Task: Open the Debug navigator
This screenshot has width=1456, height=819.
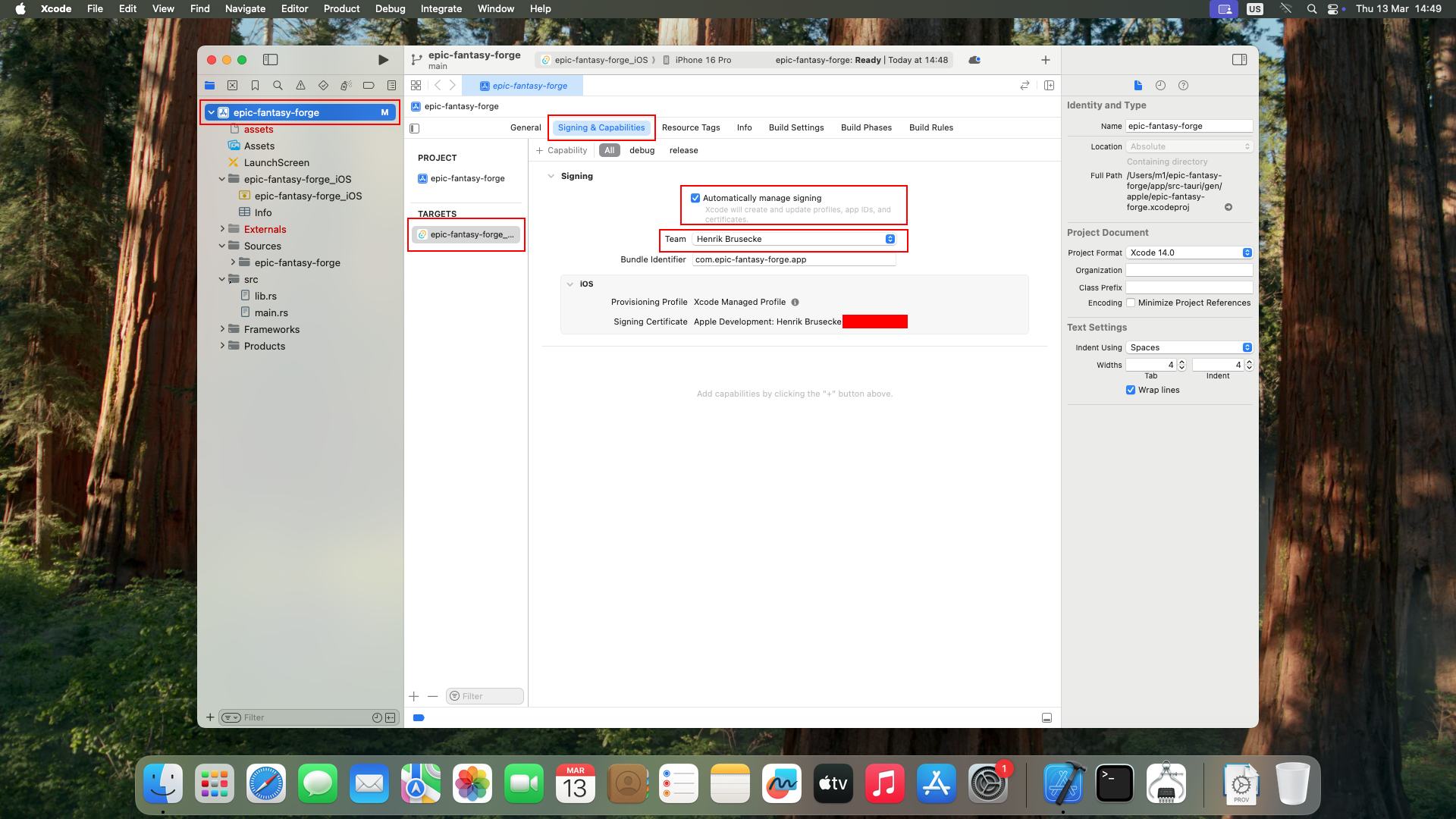Action: pyautogui.click(x=346, y=86)
